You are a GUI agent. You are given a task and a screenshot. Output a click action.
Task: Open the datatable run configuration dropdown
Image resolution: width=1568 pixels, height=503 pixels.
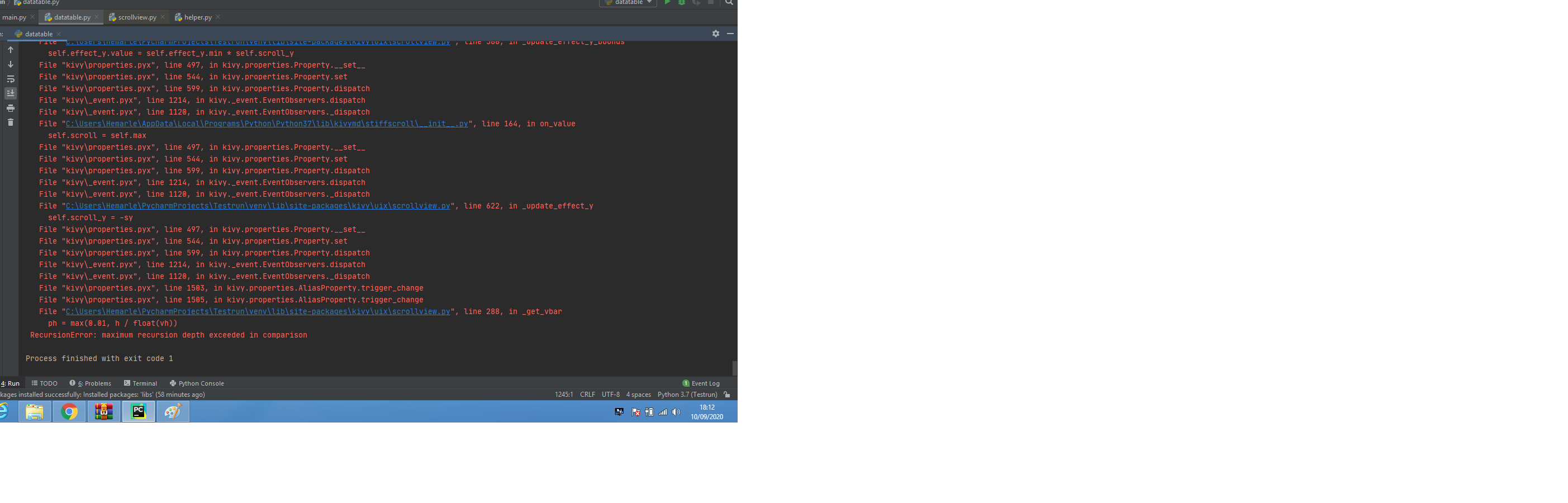(x=628, y=3)
